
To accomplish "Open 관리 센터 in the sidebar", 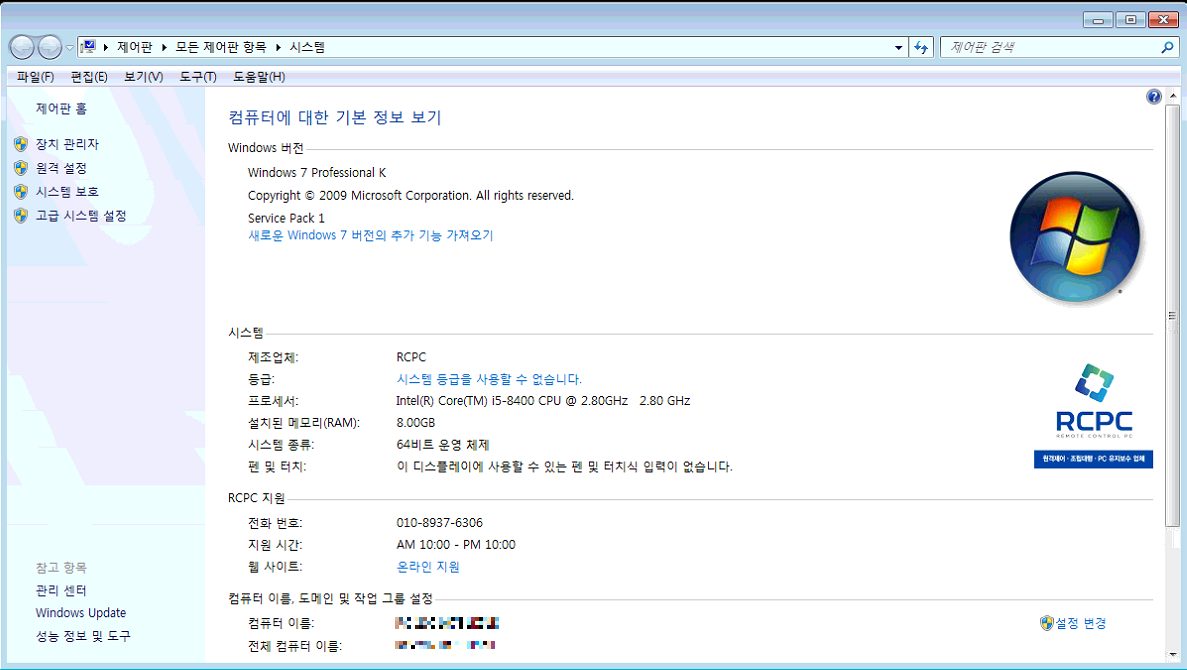I will click(61, 590).
